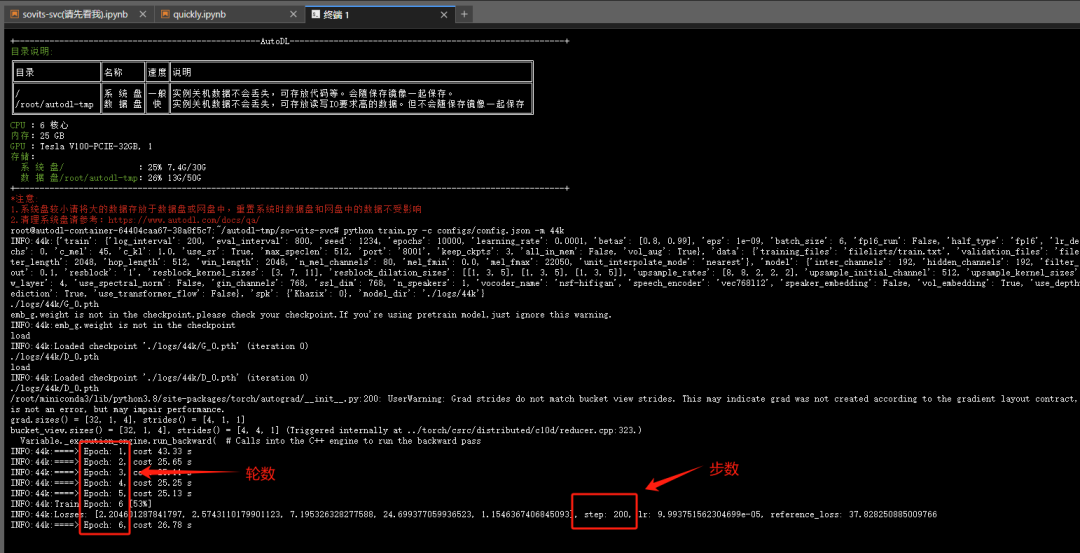Close the 终端 1 tab
The width and height of the screenshot is (1080, 553).
pyautogui.click(x=446, y=14)
